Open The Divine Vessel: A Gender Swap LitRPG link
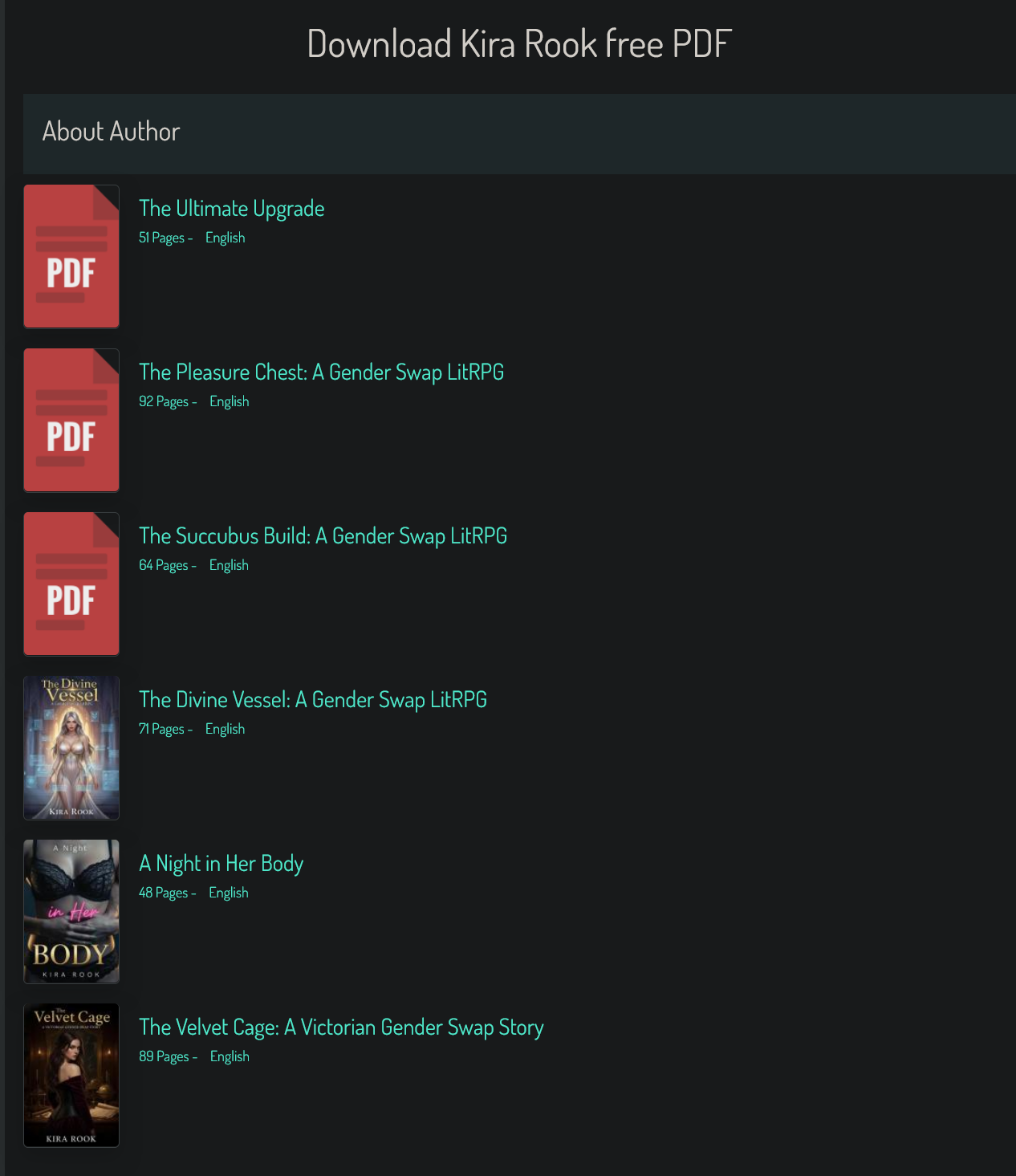 [313, 700]
